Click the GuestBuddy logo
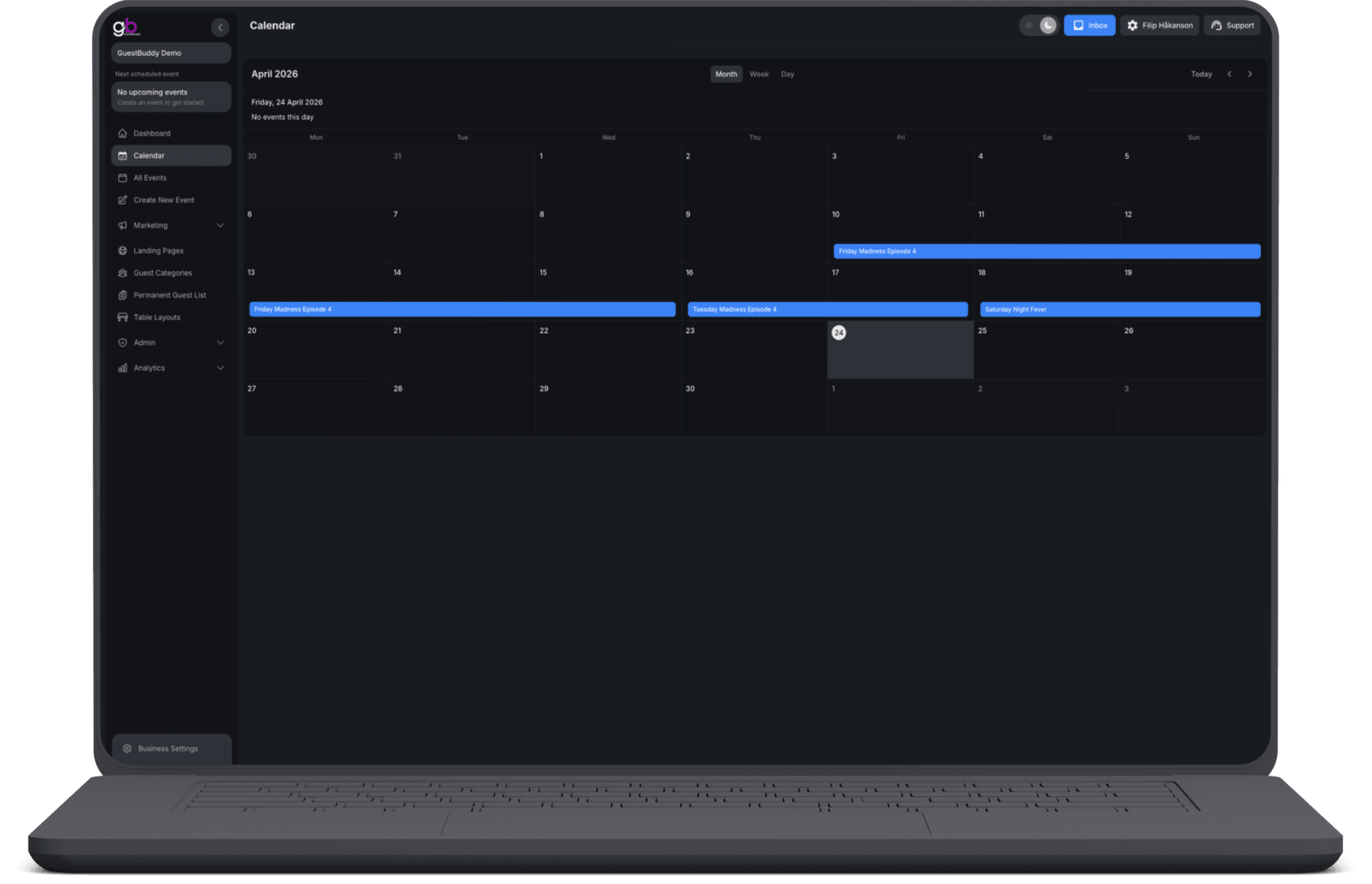 pos(126,27)
